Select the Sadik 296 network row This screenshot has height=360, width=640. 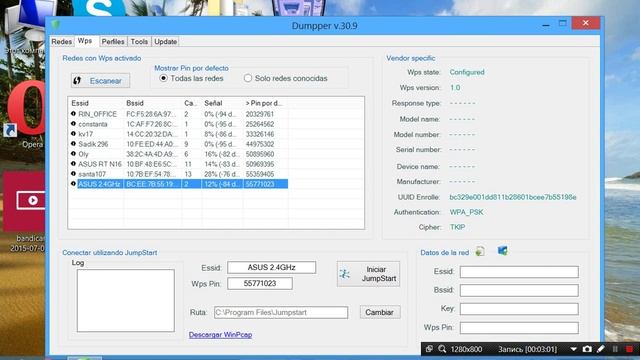[179, 144]
